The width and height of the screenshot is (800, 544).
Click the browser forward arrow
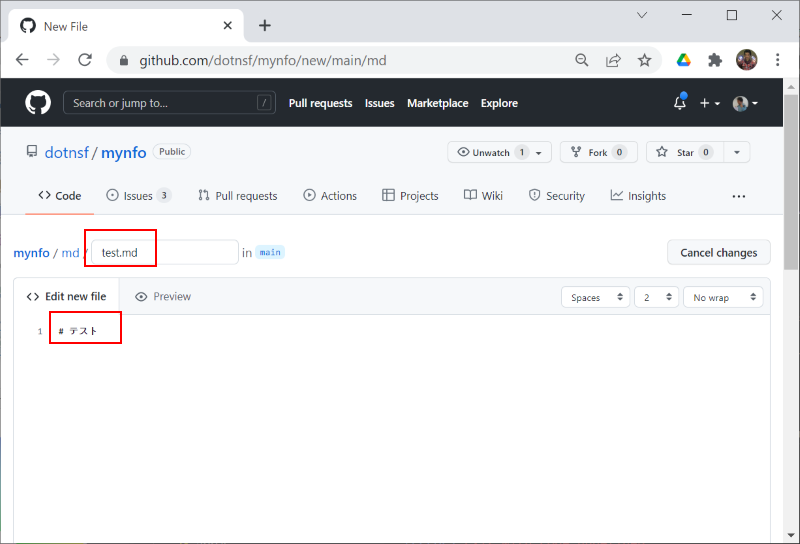click(53, 60)
